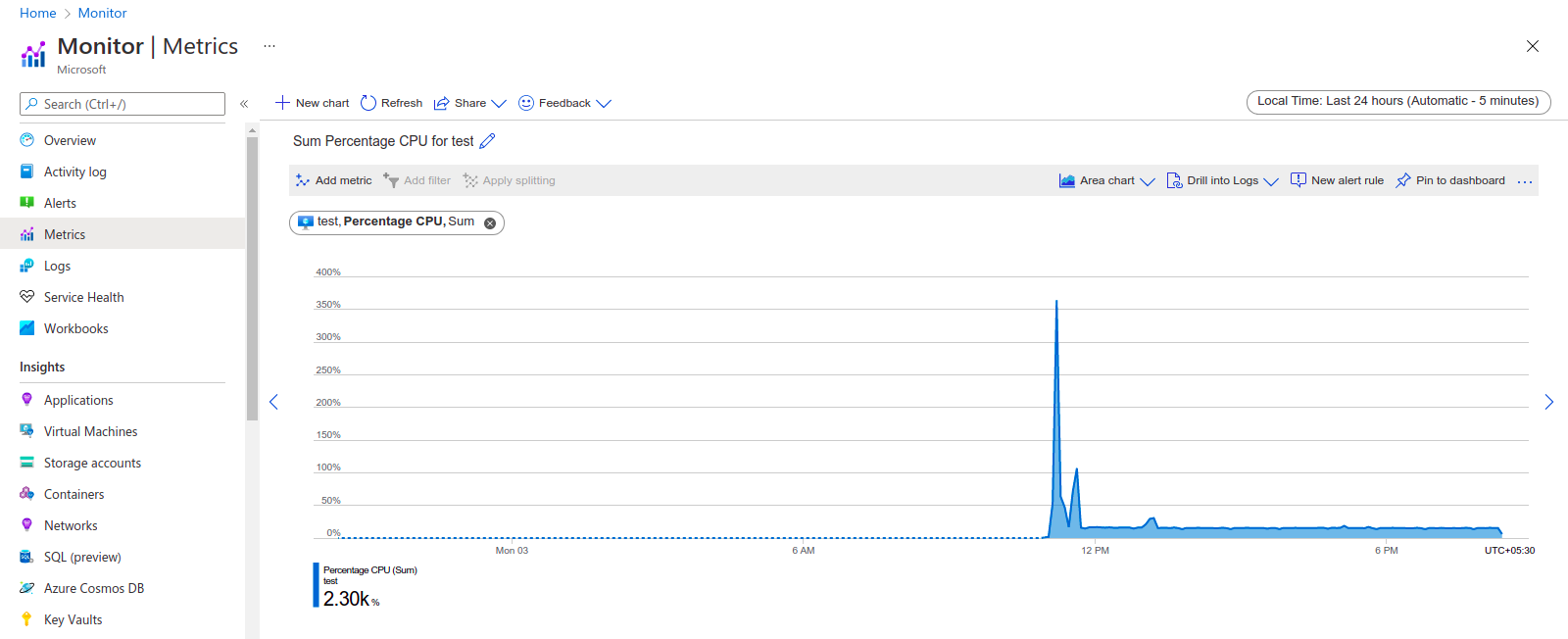This screenshot has height=639, width=1568.
Task: Collapse the sidebar with double chevron
Action: tap(244, 104)
